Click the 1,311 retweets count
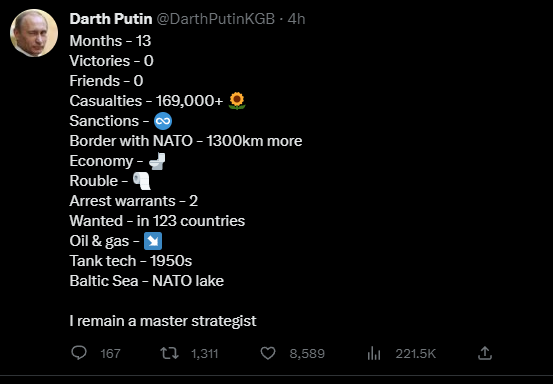 point(205,353)
